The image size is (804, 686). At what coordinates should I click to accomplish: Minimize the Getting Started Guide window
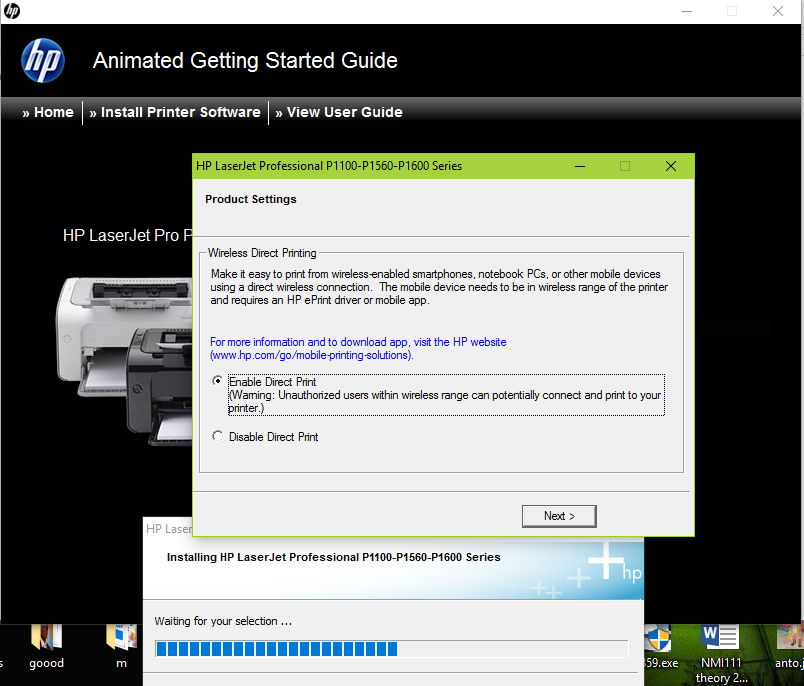pyautogui.click(x=687, y=11)
